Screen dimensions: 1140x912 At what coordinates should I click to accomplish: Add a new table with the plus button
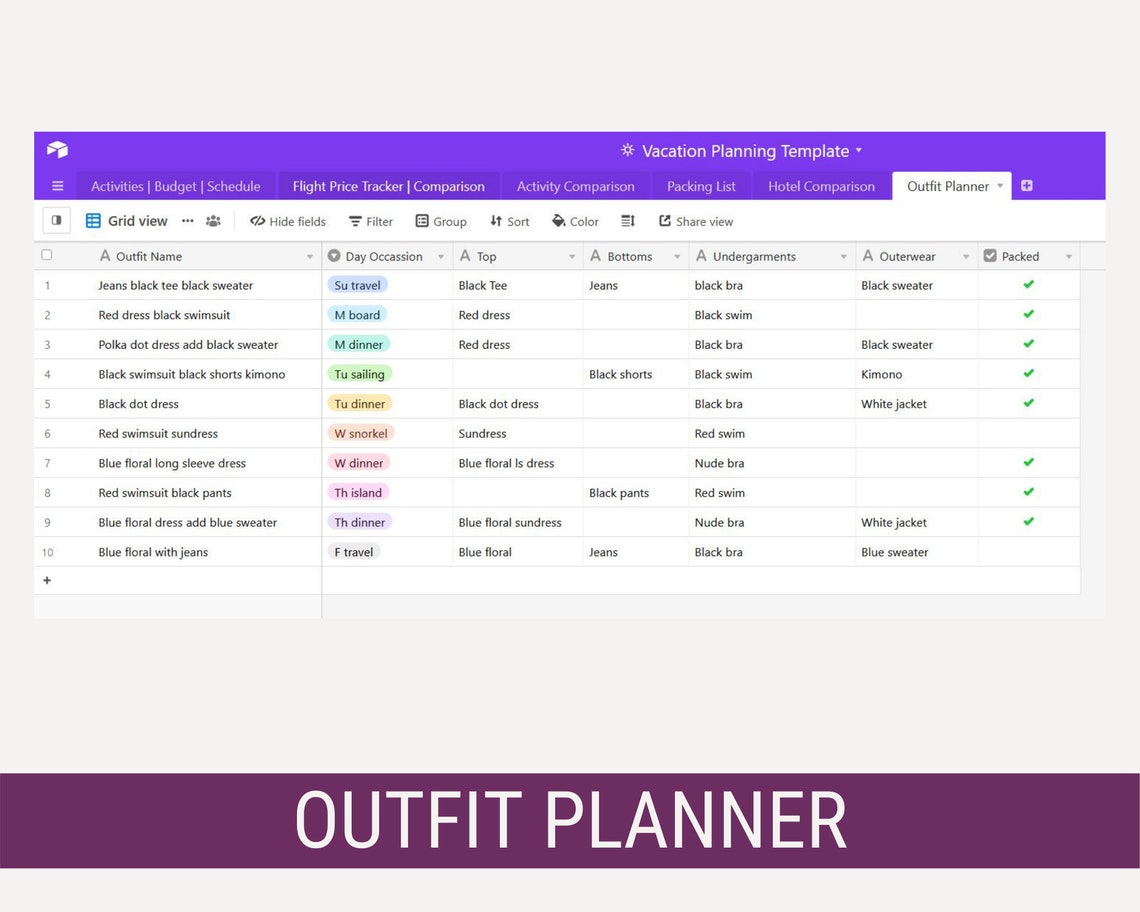click(1026, 185)
